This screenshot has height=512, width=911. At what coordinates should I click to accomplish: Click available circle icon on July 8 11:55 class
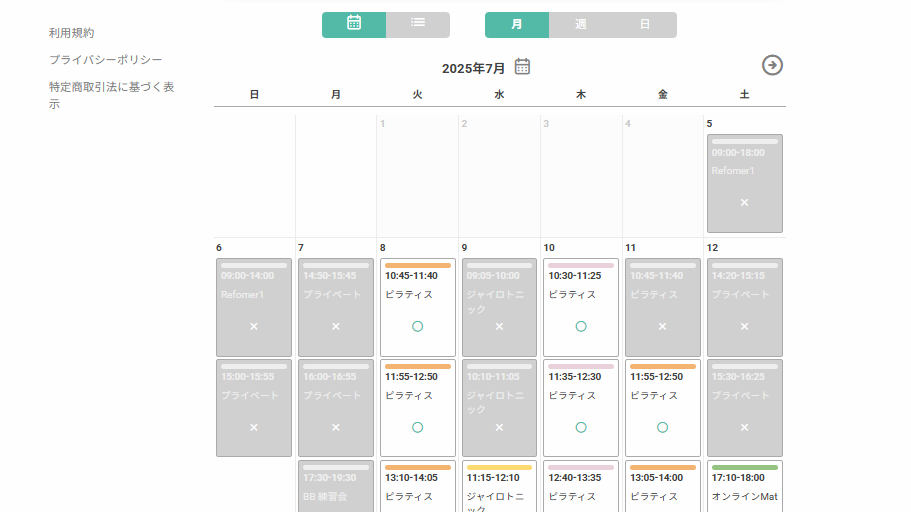(x=418, y=428)
